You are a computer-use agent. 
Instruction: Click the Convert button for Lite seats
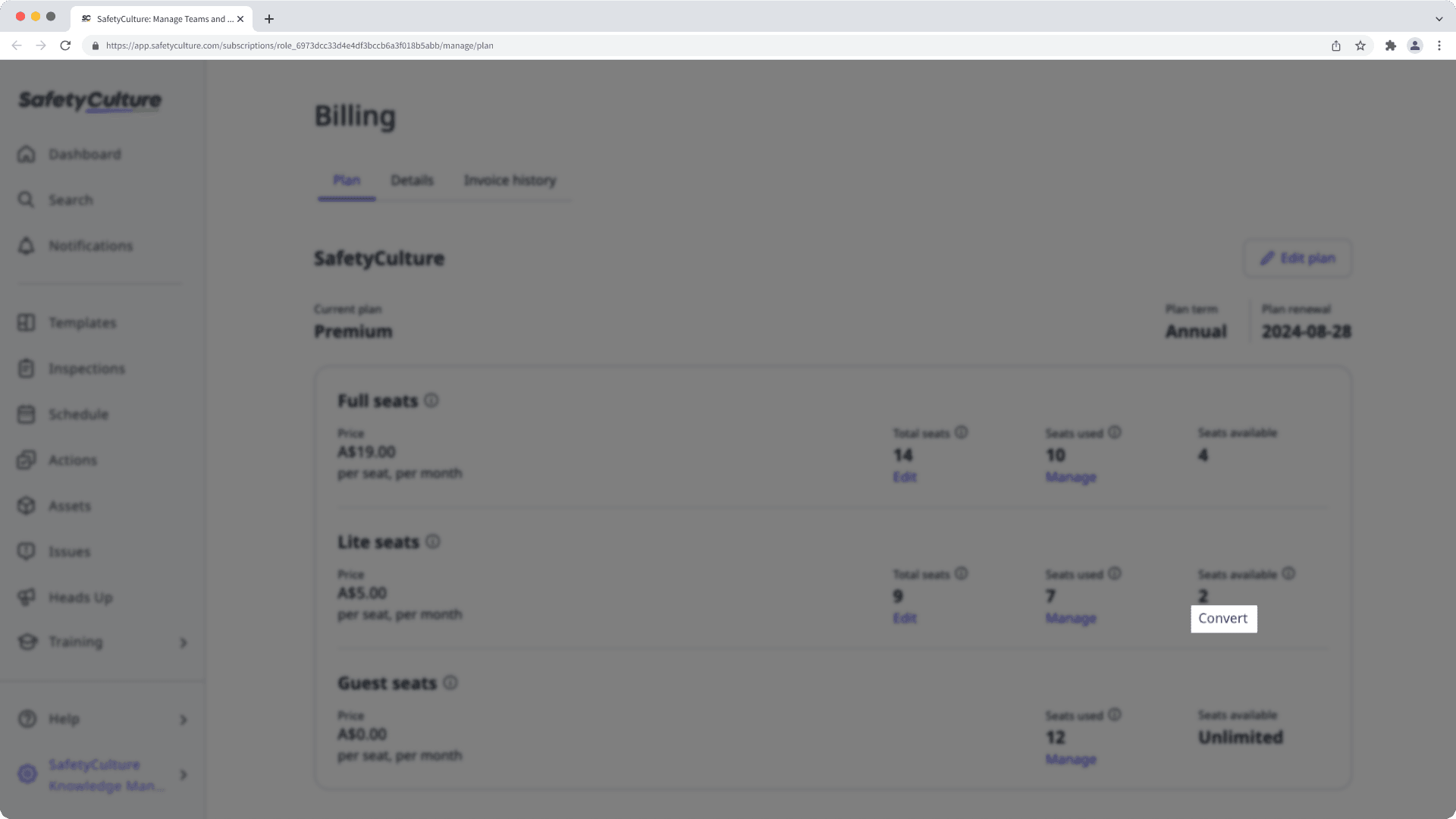point(1223,618)
